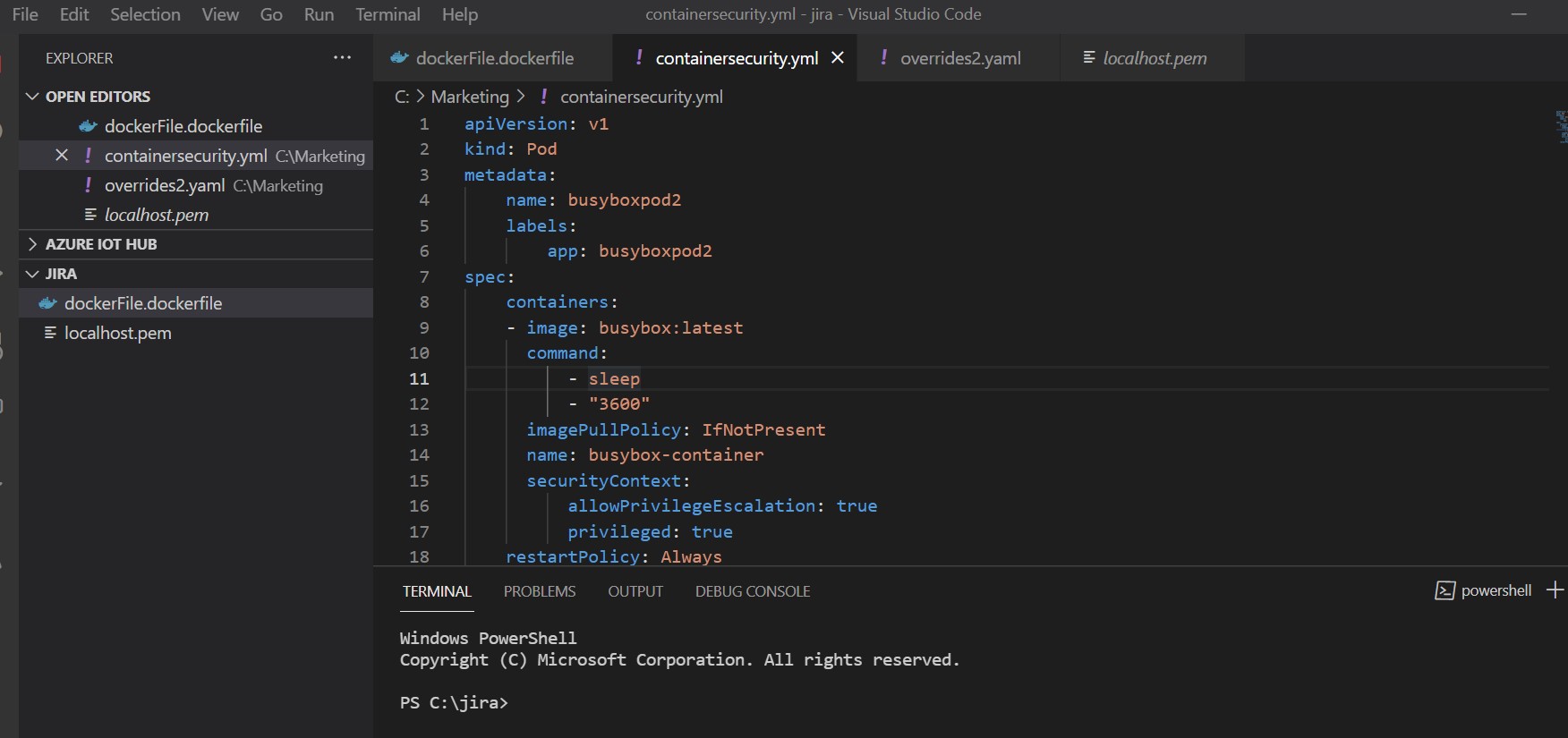1568x738 pixels.
Task: Click the new terminal plus icon
Action: point(1555,590)
